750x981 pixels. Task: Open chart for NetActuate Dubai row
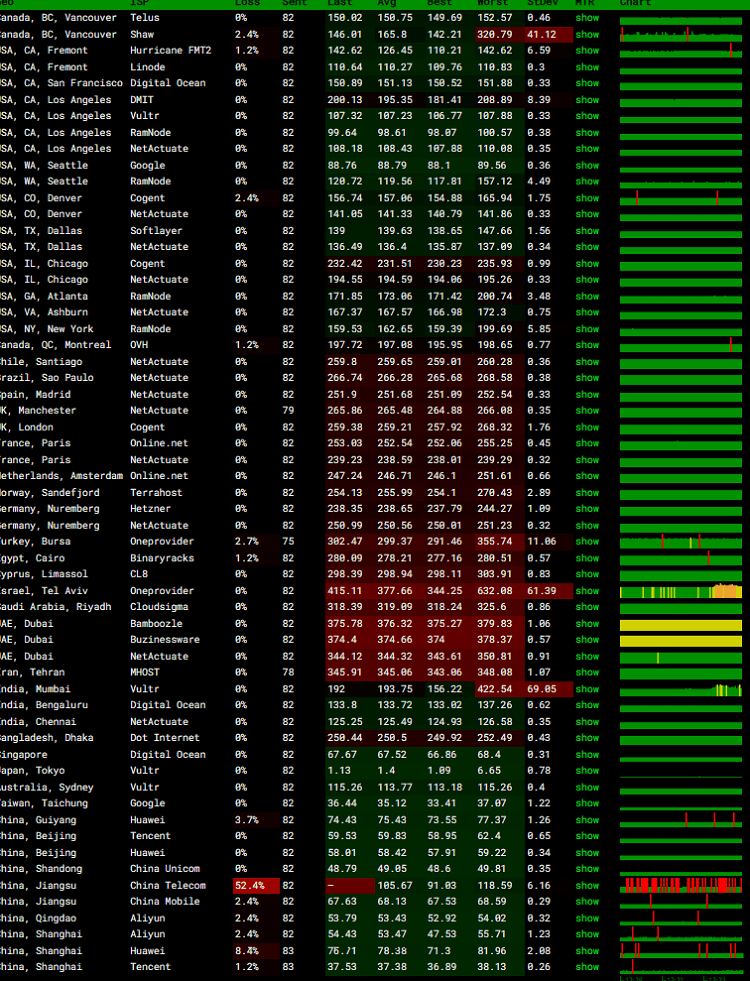pyautogui.click(x=681, y=657)
